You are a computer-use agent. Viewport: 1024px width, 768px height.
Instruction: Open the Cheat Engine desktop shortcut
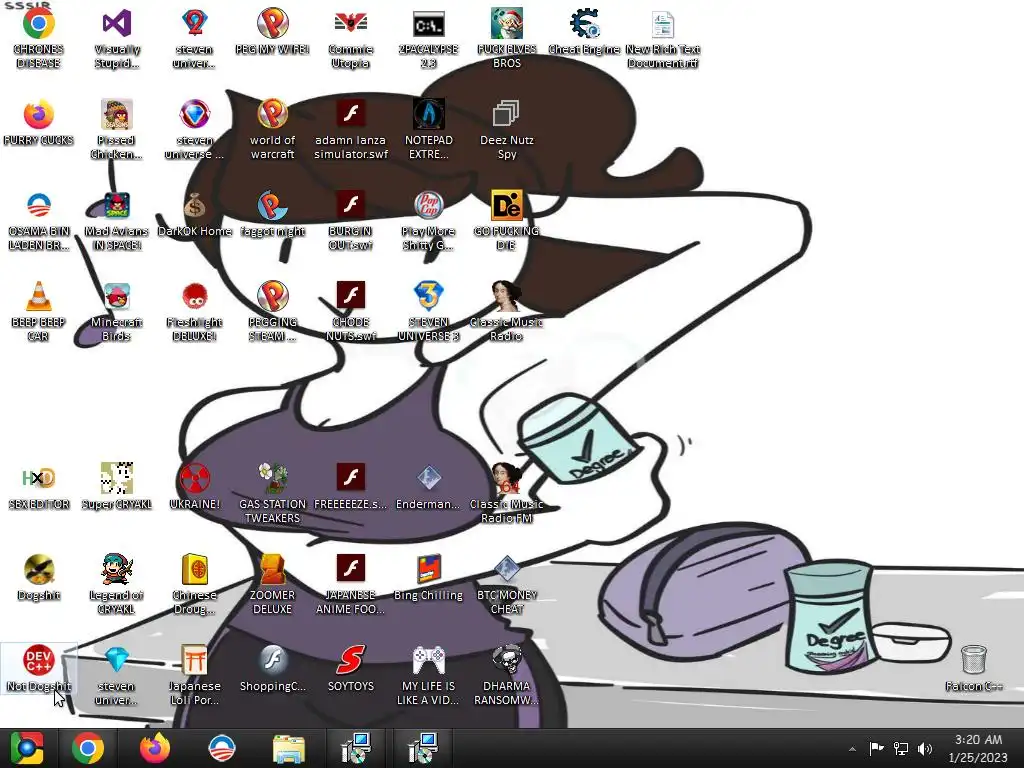tap(584, 33)
